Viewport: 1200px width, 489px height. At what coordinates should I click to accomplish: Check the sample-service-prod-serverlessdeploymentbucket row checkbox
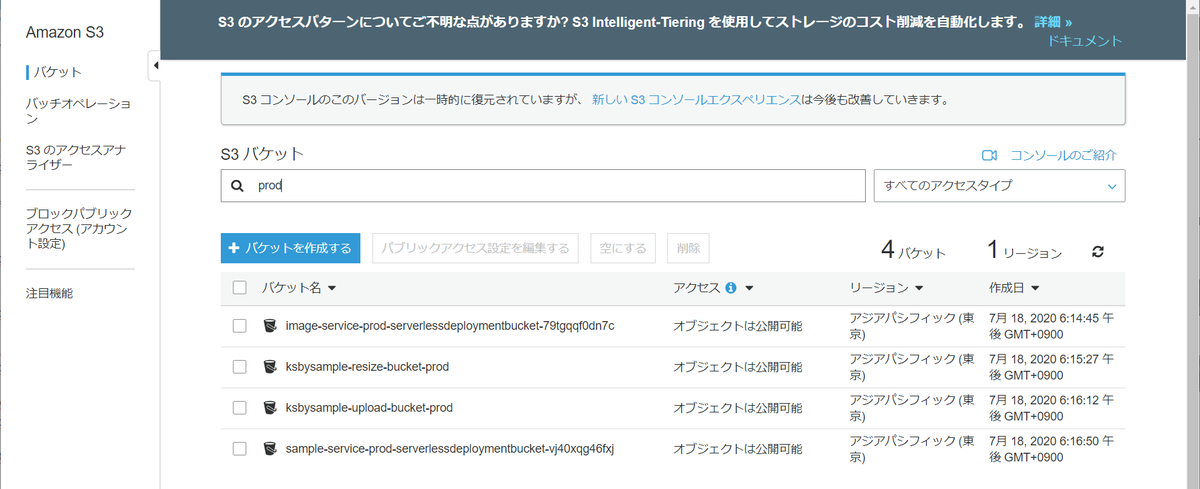tap(239, 449)
